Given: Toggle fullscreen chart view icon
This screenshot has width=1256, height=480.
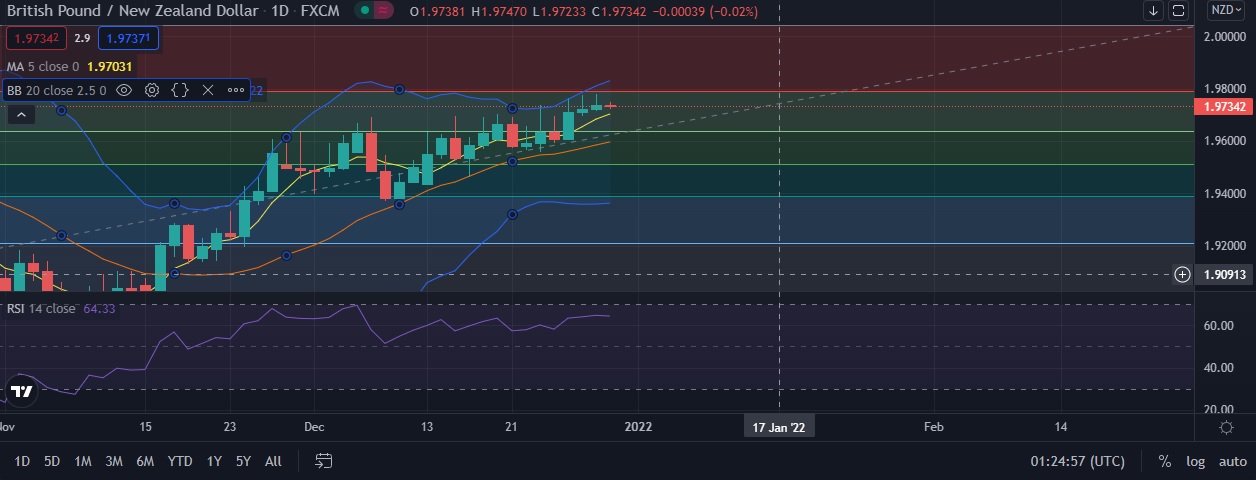Looking at the screenshot, I should (1179, 11).
